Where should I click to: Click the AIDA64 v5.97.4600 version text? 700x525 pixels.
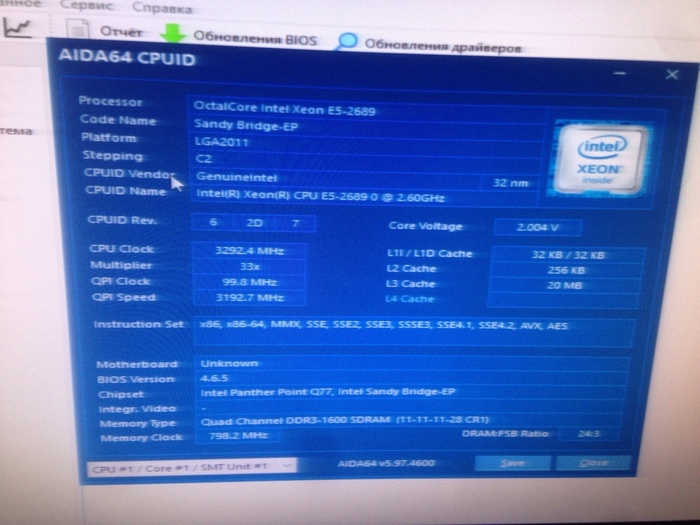[386, 463]
